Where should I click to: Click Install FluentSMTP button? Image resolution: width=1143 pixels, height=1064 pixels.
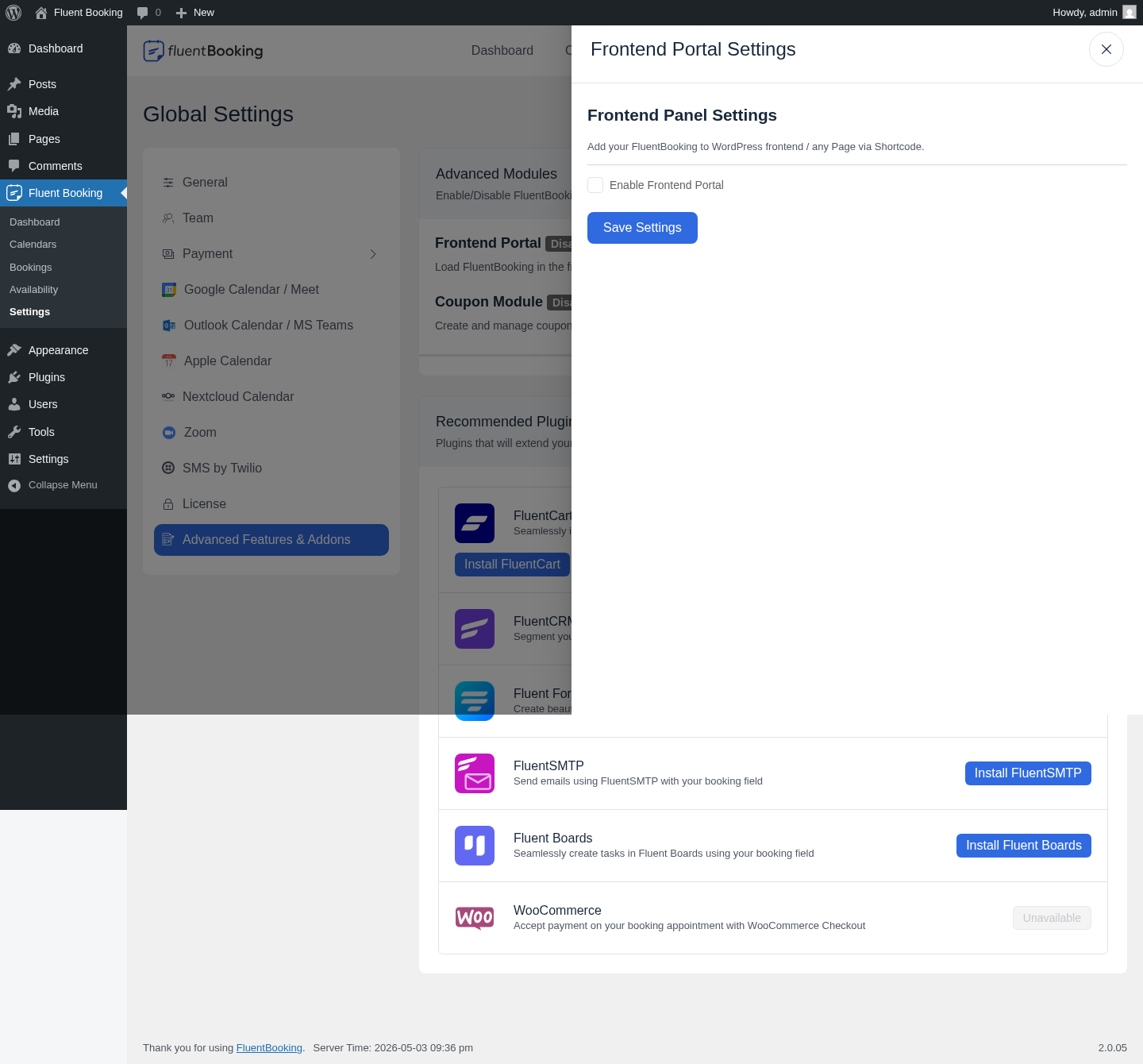pos(1028,773)
